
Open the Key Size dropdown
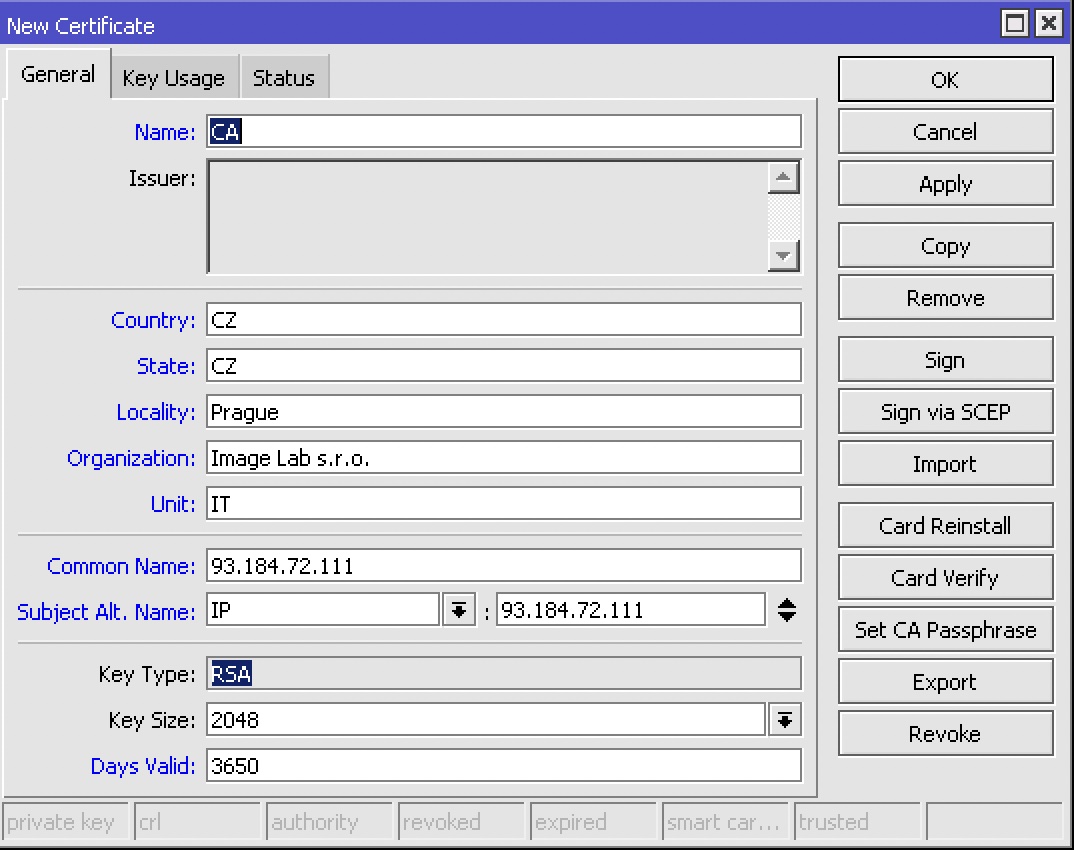786,719
